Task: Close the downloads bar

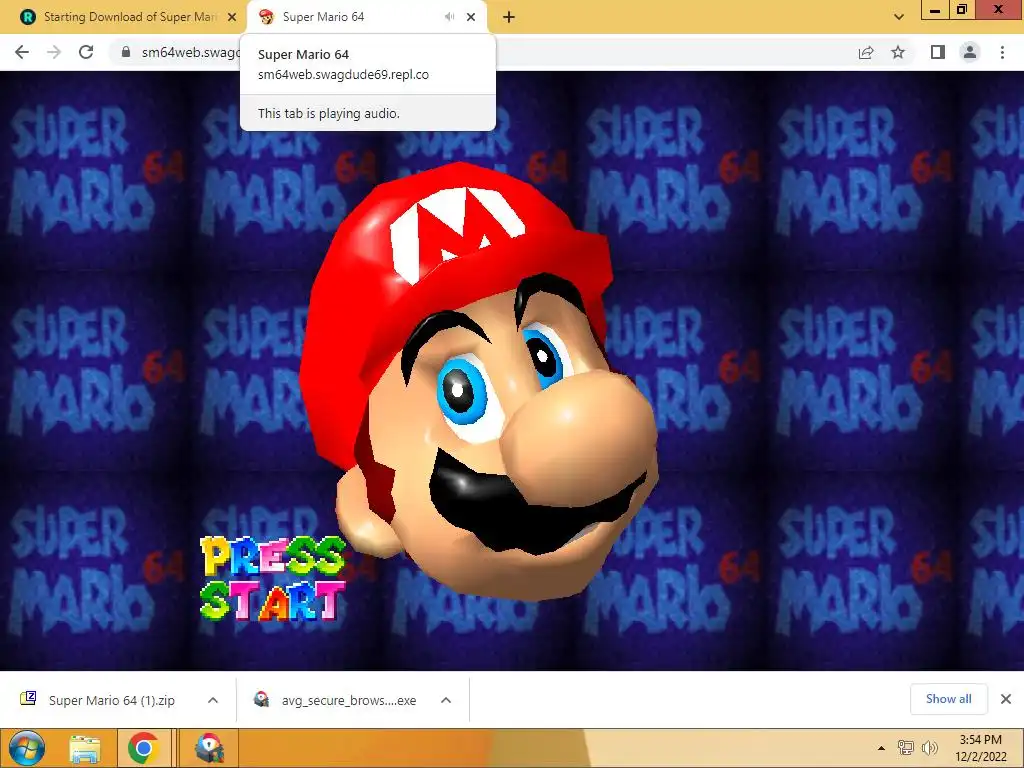Action: 1006,699
